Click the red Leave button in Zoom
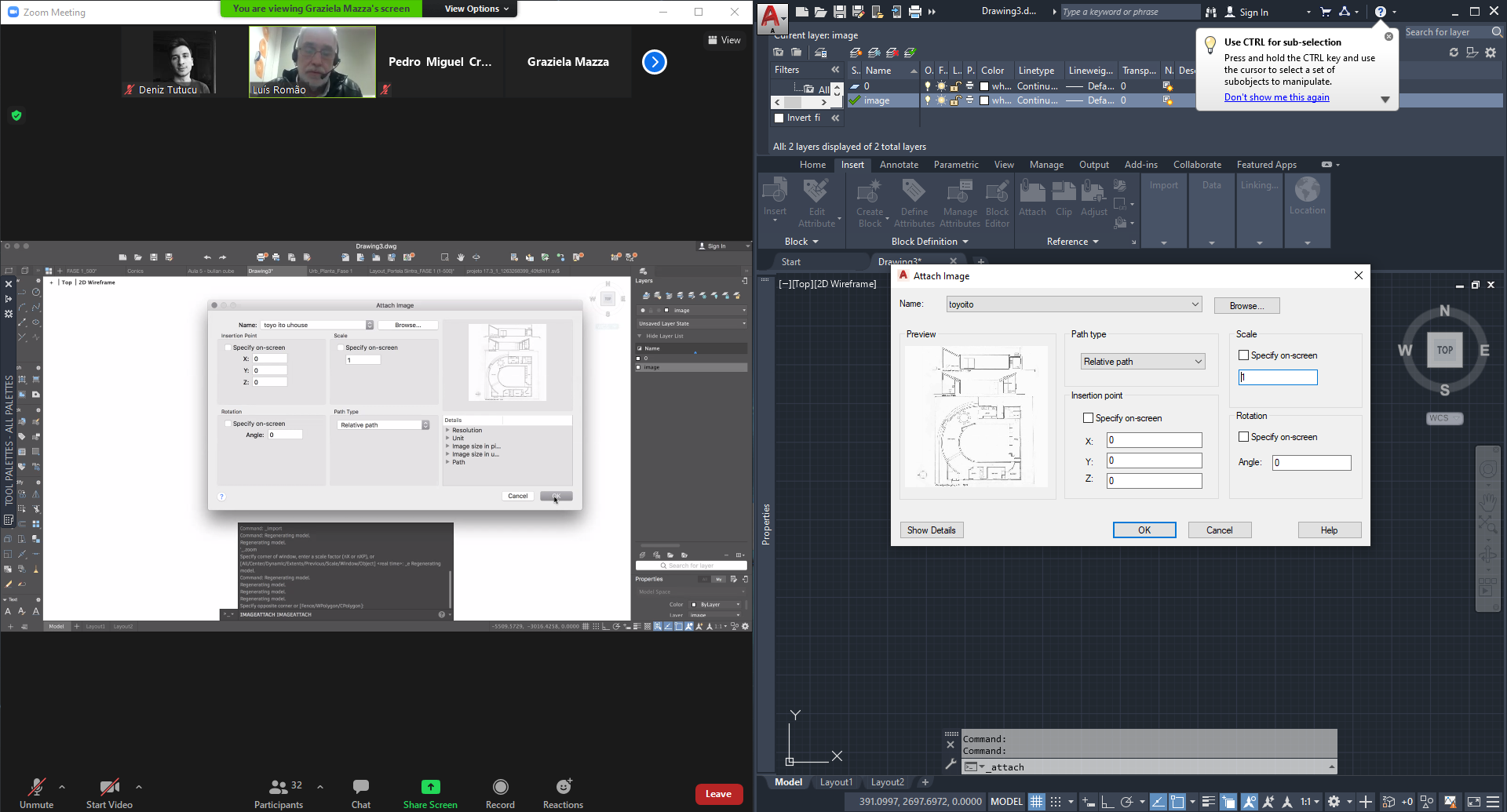1507x812 pixels. point(719,794)
